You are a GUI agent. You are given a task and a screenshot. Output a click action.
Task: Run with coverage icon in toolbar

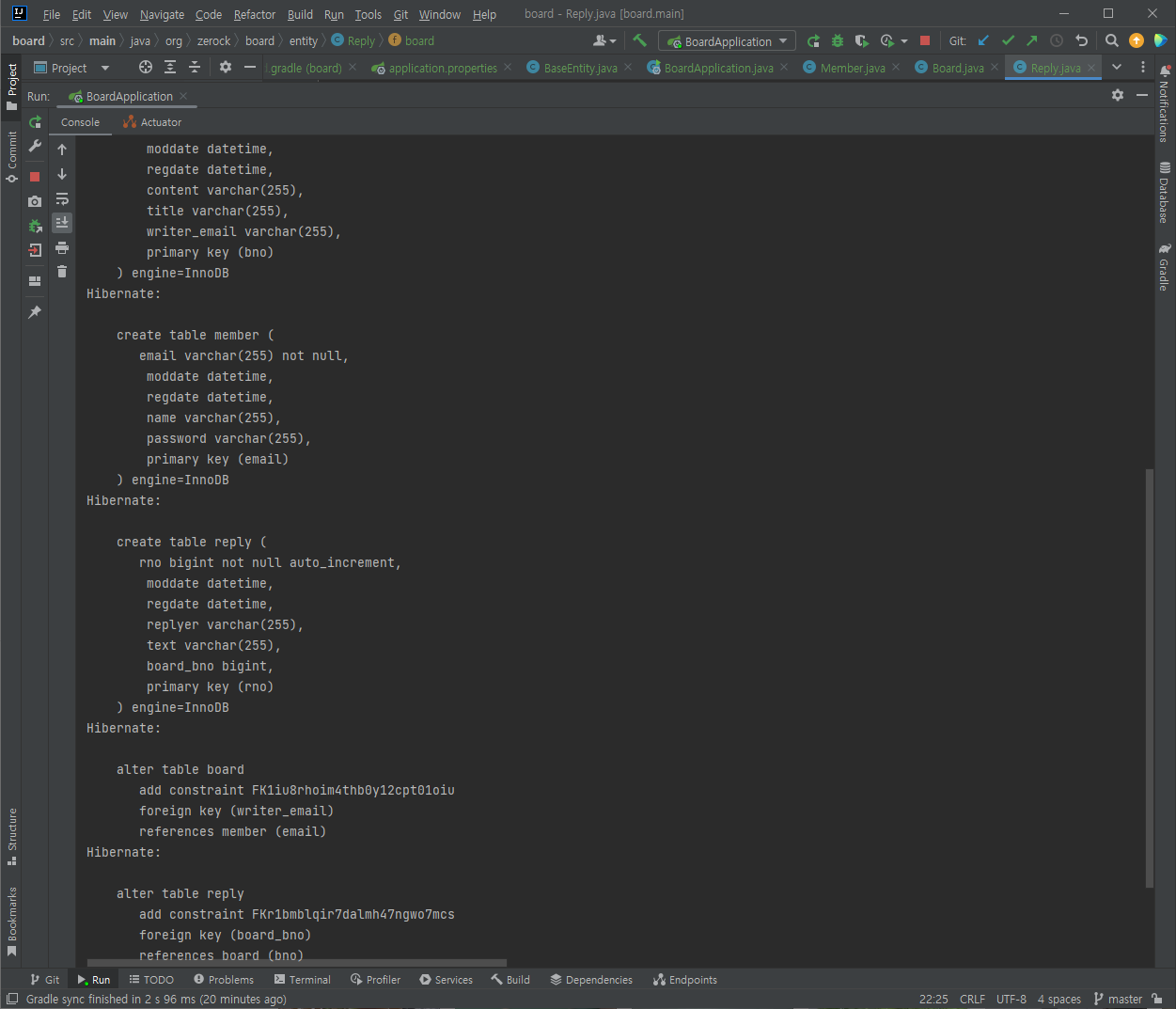point(862,40)
